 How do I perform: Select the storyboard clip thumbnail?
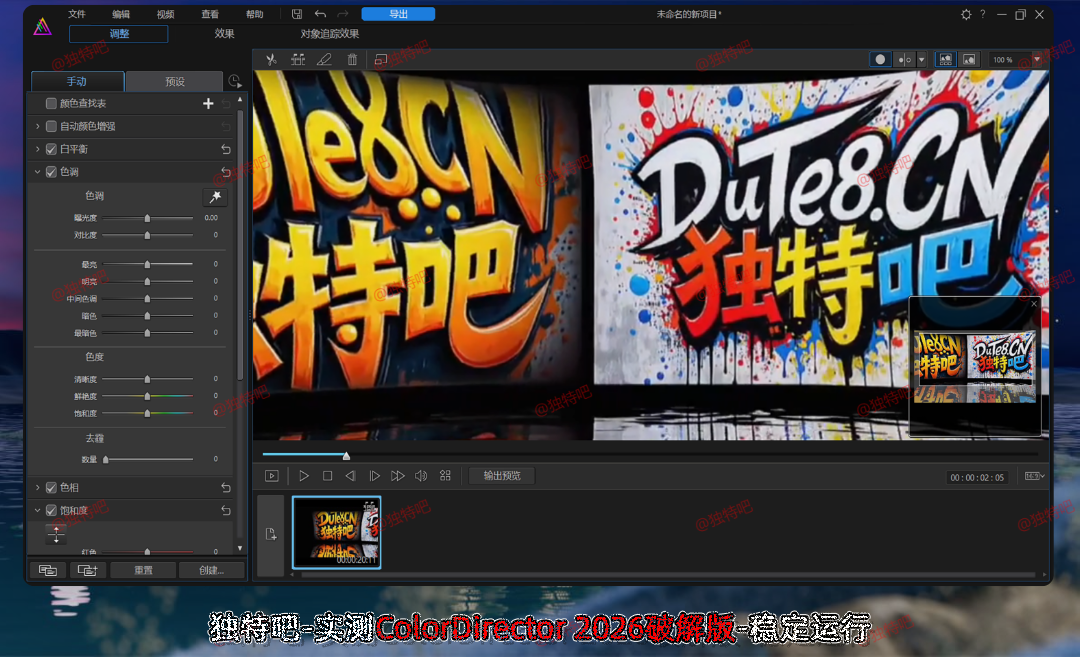pyautogui.click(x=337, y=532)
